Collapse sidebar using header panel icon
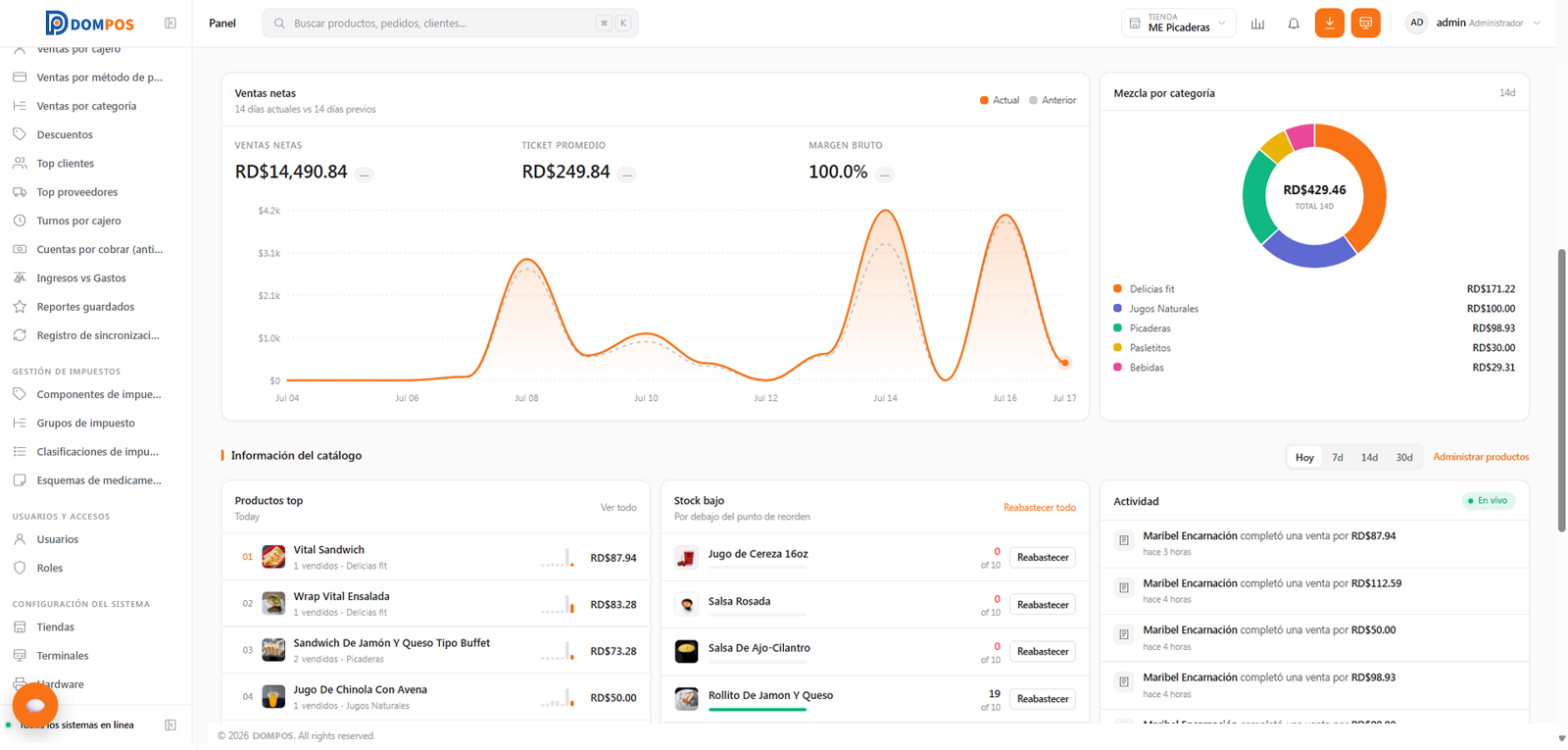Screen dimensions: 1568x750 (171, 23)
